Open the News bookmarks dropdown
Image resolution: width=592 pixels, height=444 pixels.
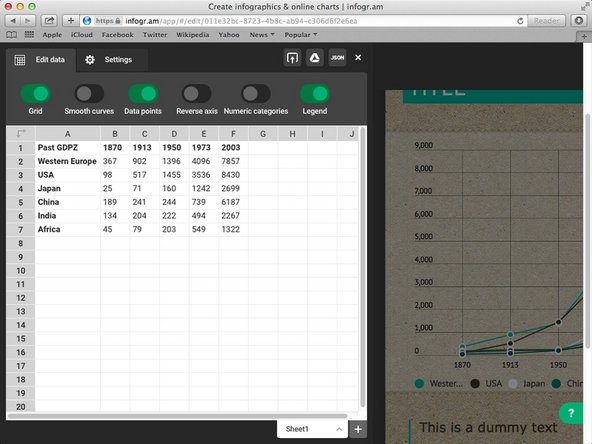click(262, 35)
